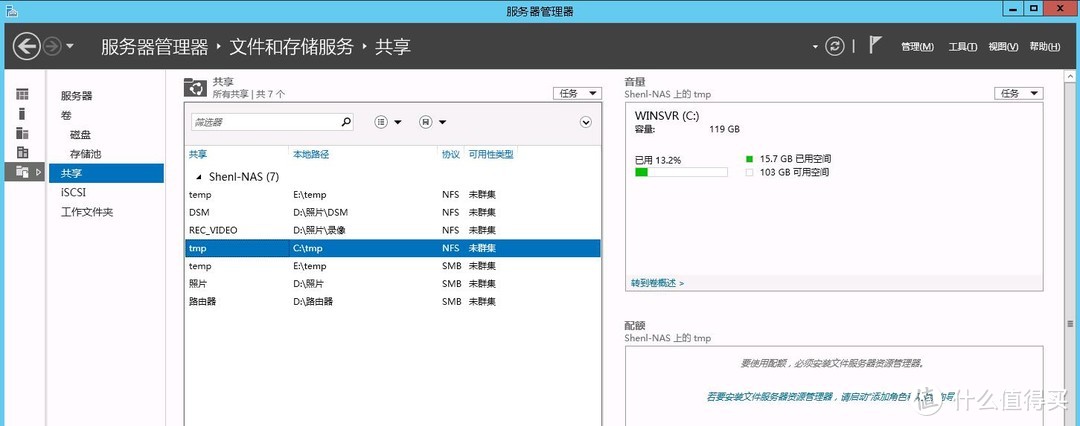
Task: Expand the filter criteria chevron button
Action: [586, 122]
